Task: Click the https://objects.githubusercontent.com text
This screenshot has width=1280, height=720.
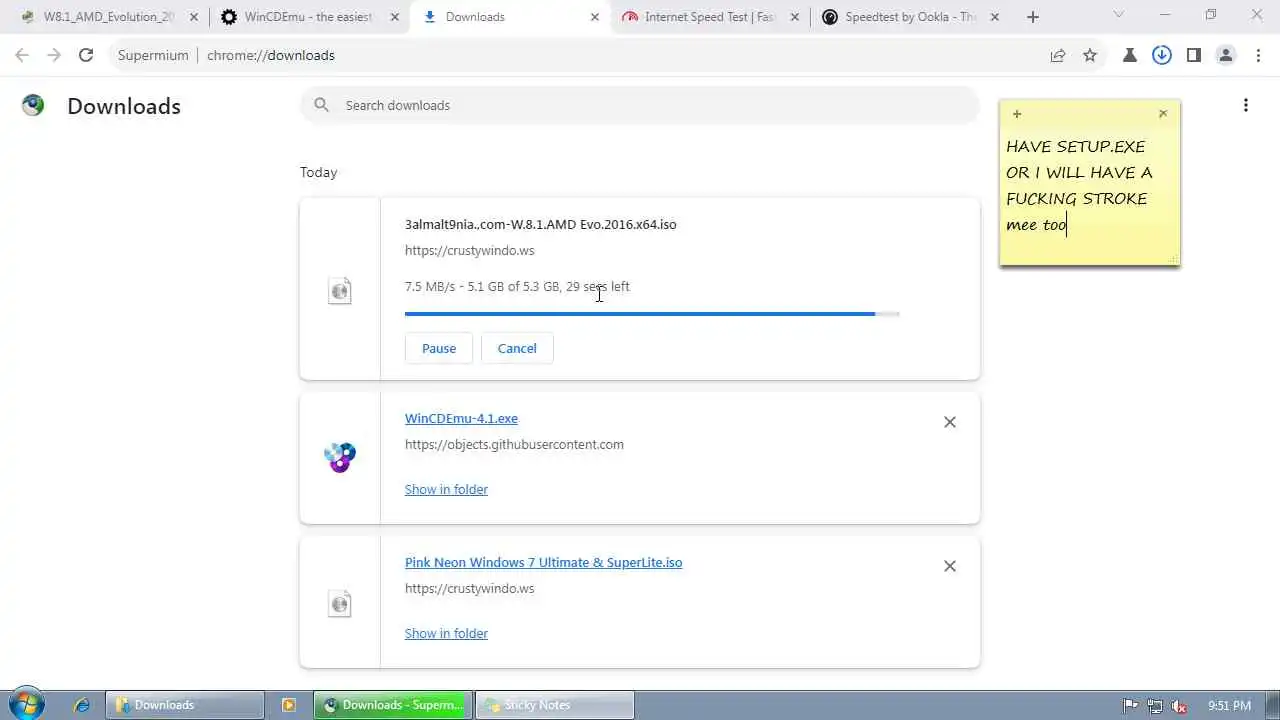Action: [x=514, y=445]
